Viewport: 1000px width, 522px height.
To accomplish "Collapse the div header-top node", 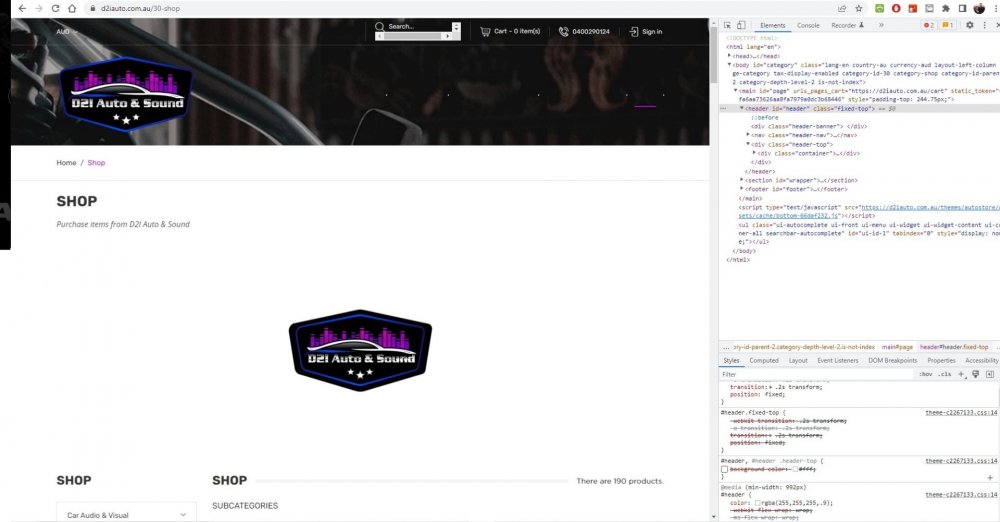I will [x=748, y=144].
